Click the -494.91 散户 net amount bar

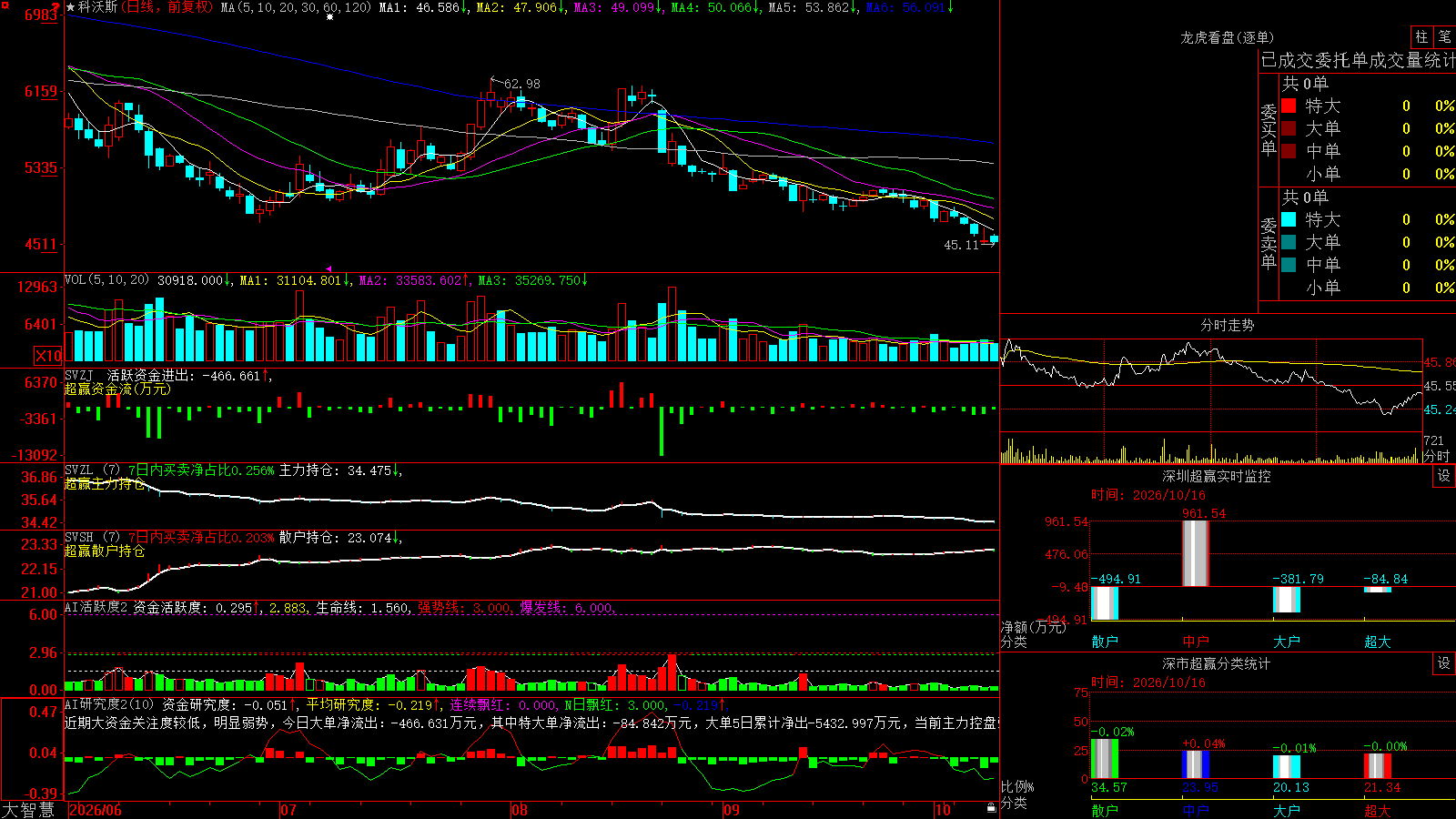click(x=1105, y=603)
